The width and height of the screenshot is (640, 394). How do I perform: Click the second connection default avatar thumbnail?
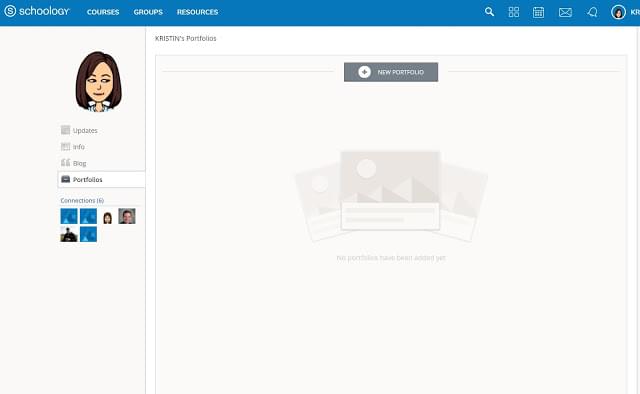89,216
